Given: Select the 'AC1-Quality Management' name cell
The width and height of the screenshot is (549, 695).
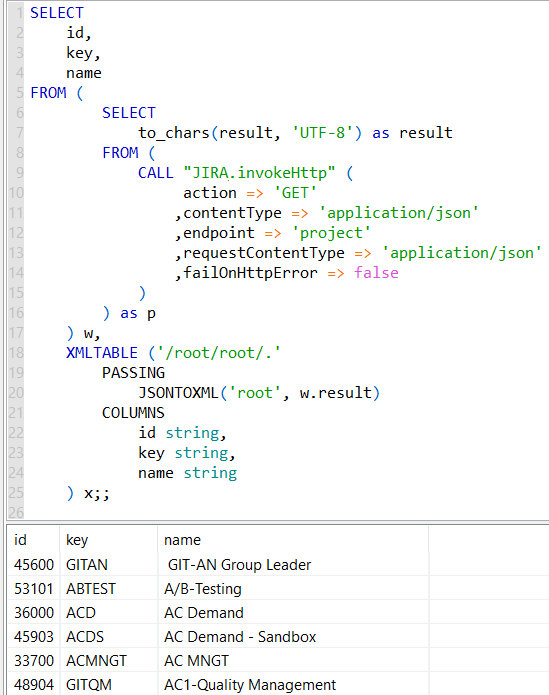Looking at the screenshot, I should [x=293, y=684].
